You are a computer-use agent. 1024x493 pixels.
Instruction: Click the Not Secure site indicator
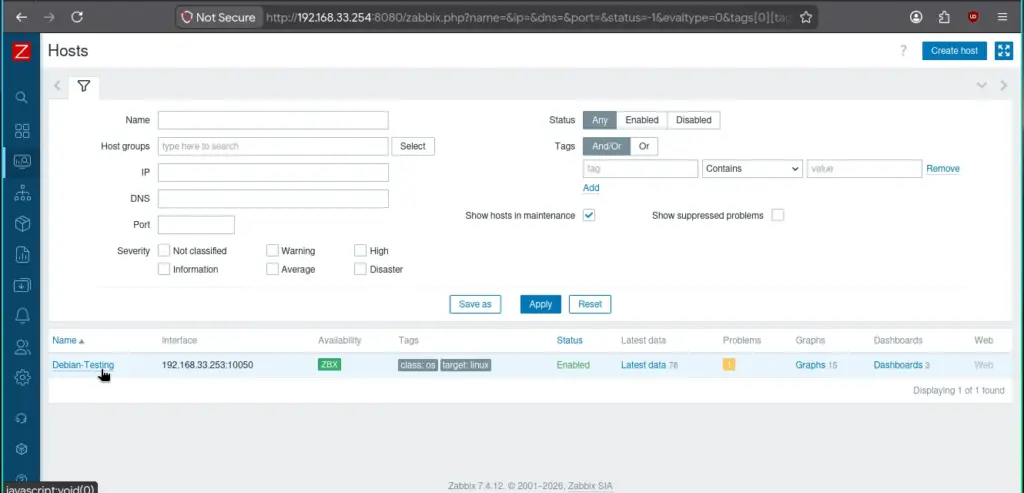click(x=219, y=18)
